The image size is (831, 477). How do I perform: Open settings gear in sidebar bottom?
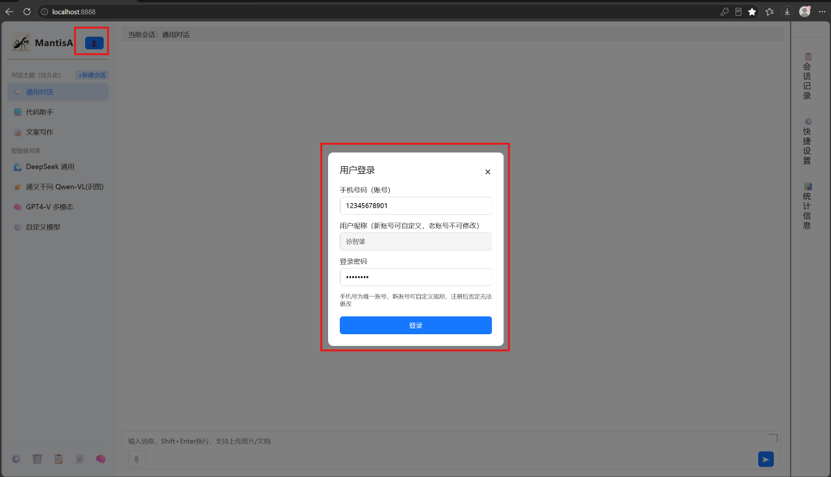(16, 459)
